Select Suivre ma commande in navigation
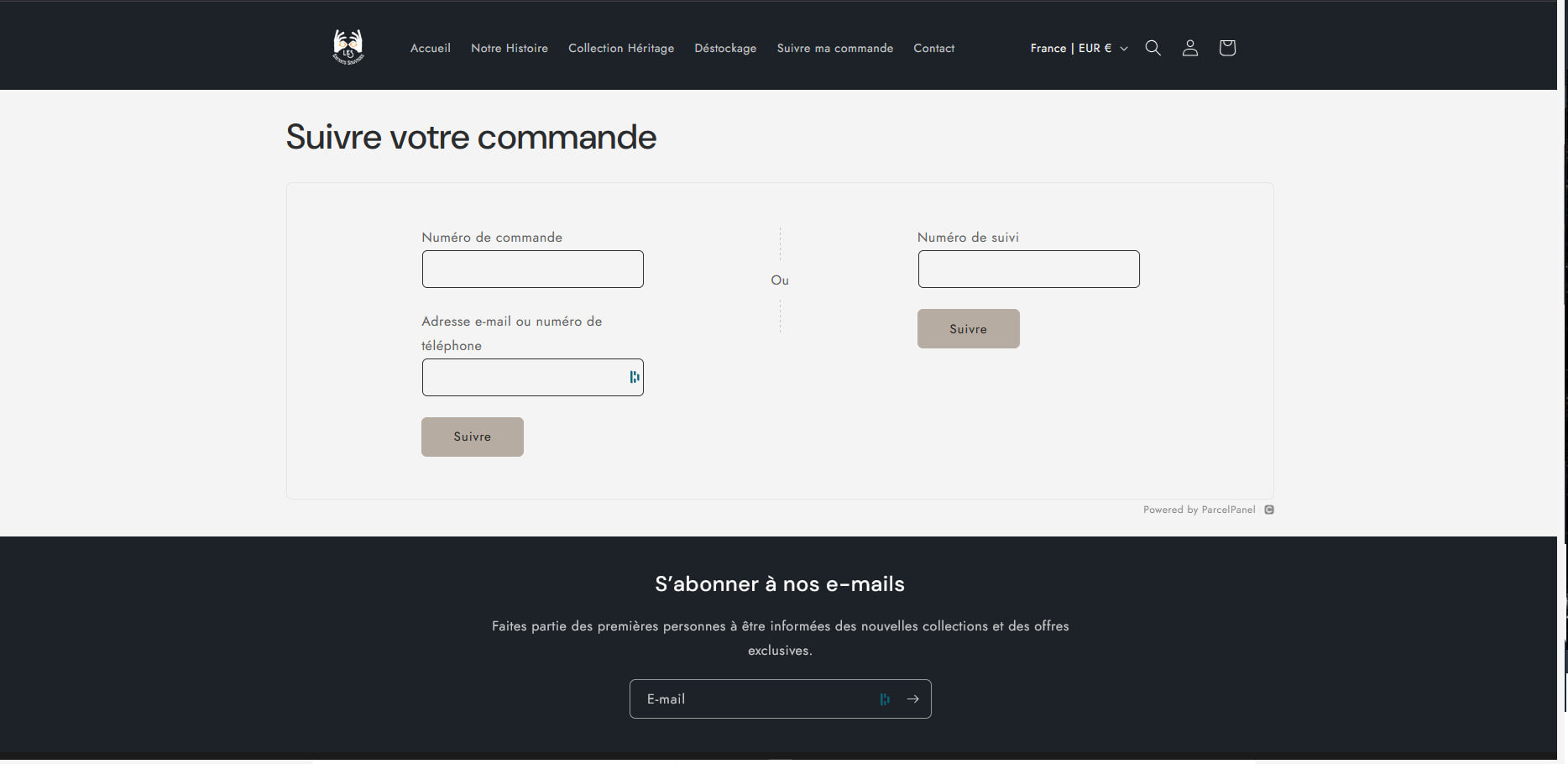The width and height of the screenshot is (1568, 764). point(834,48)
